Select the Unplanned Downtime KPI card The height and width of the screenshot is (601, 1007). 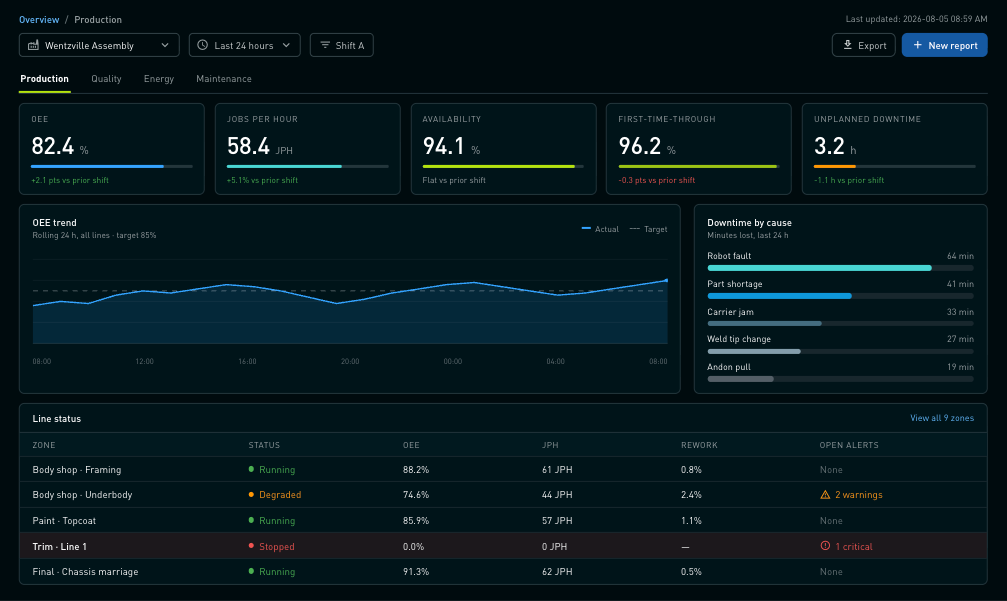(x=894, y=149)
